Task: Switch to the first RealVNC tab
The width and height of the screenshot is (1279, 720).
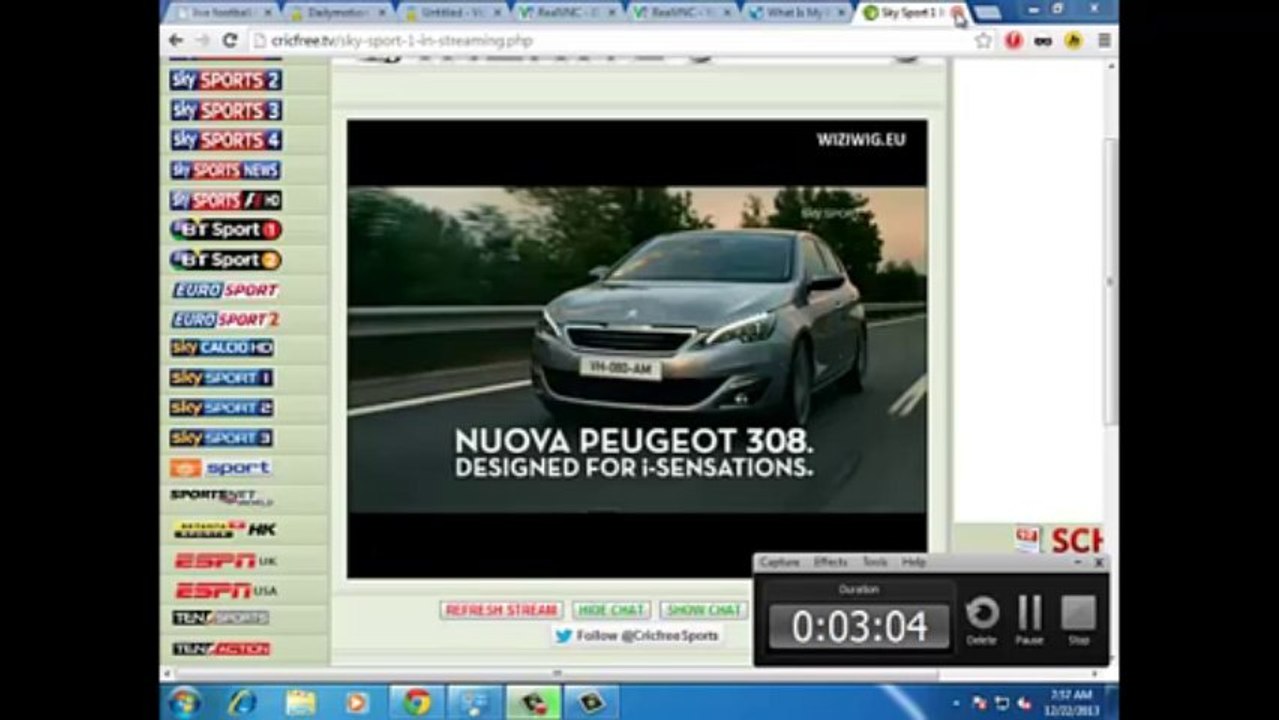Action: [x=565, y=12]
